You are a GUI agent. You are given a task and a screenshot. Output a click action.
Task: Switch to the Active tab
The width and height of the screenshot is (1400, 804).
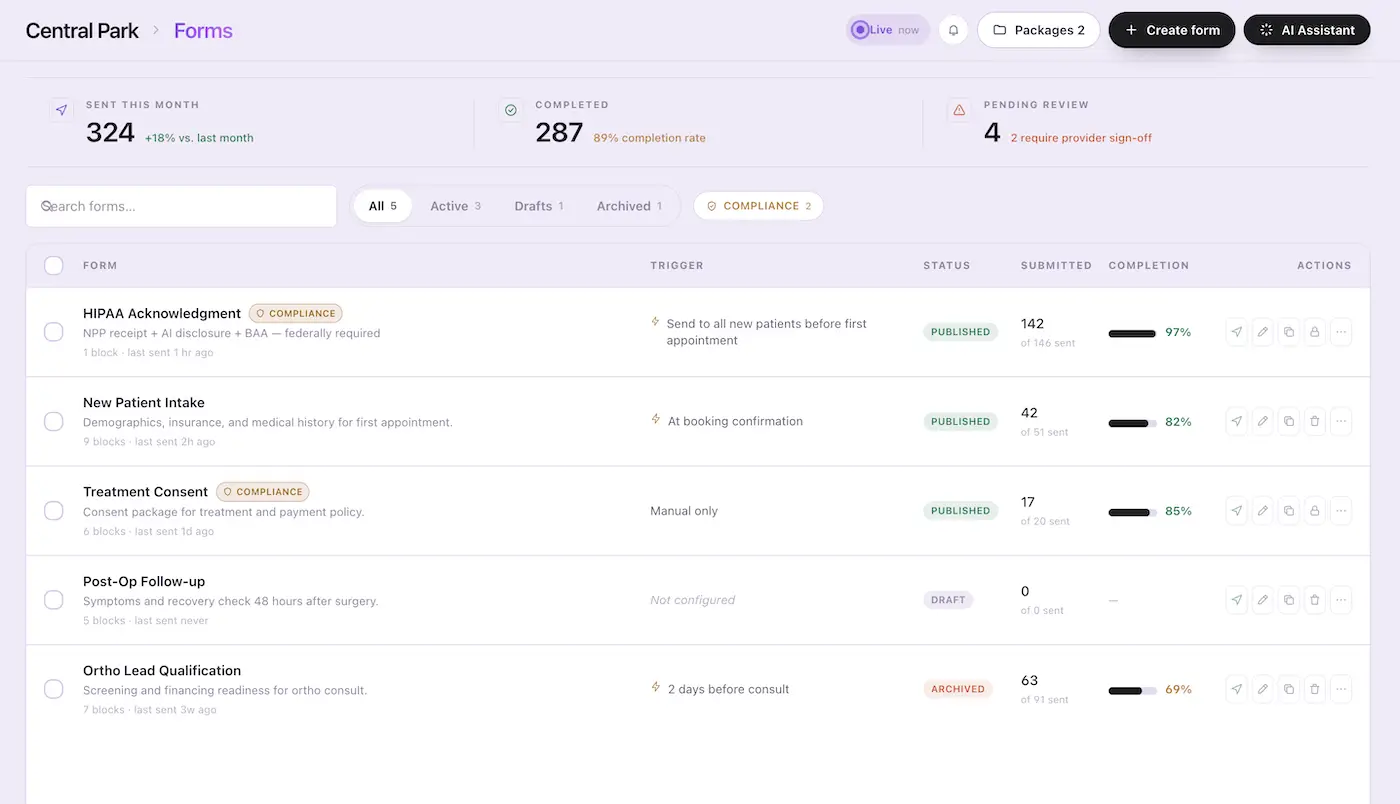pyautogui.click(x=456, y=206)
